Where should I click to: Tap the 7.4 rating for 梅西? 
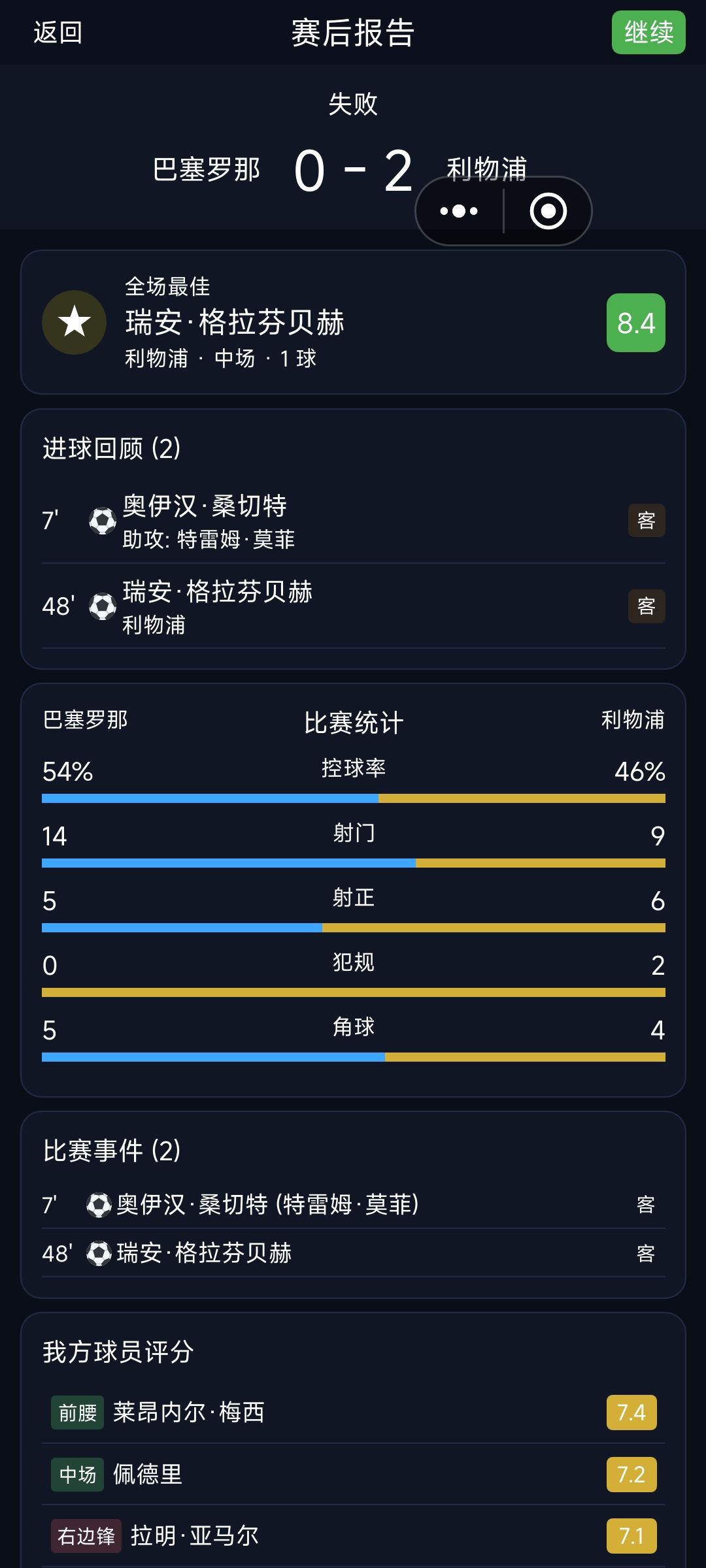coord(631,1413)
